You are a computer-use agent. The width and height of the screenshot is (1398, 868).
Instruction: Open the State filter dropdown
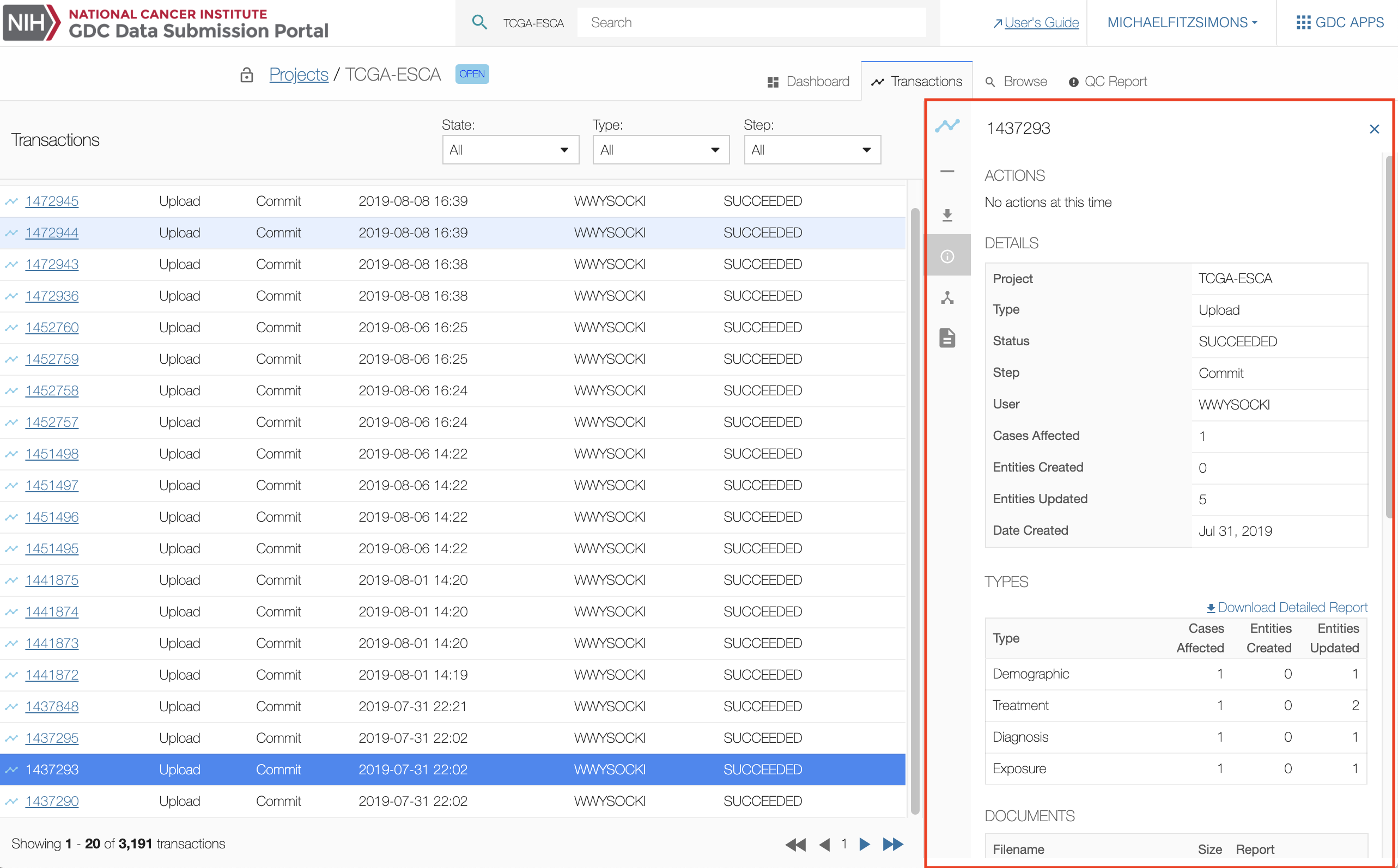(x=510, y=150)
